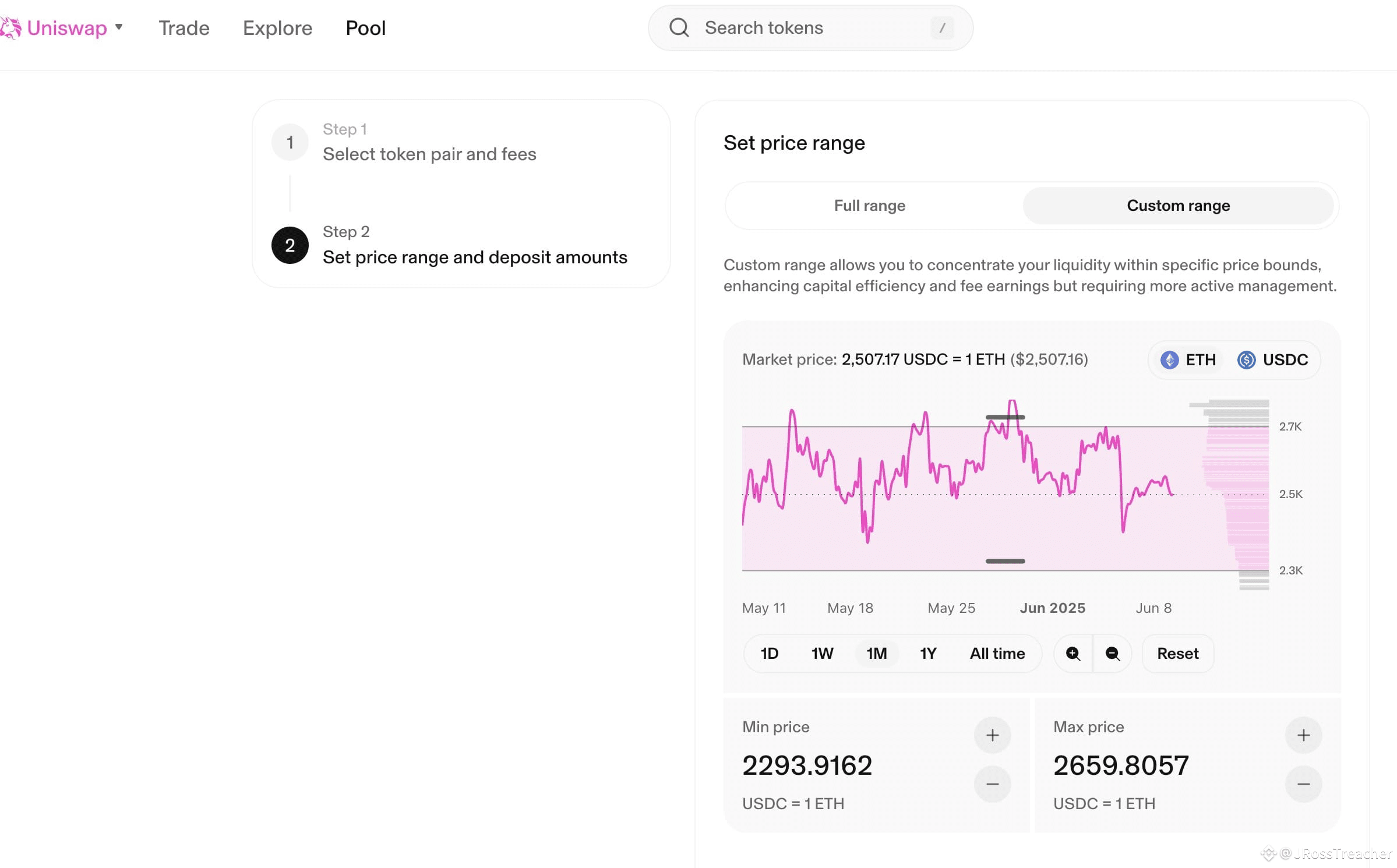Switch price display to USDC token
Screen dimensions: 1397x868
tap(1273, 360)
